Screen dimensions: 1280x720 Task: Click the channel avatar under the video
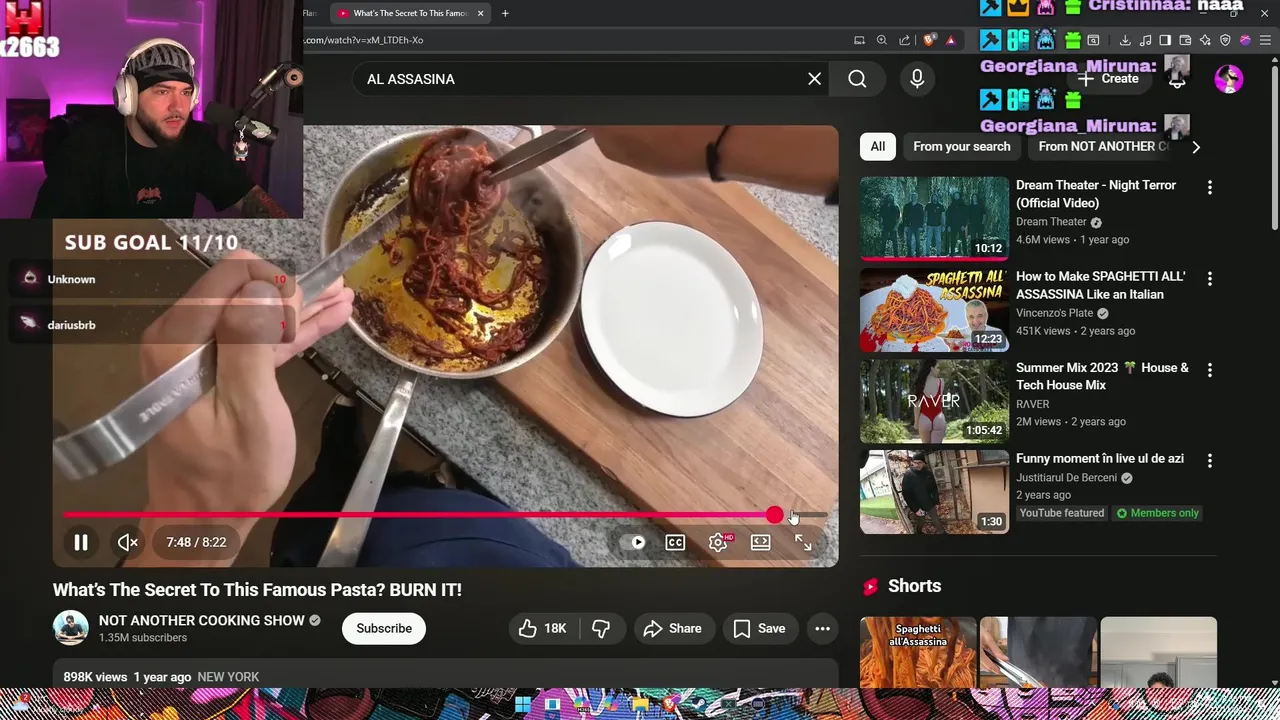(x=71, y=628)
